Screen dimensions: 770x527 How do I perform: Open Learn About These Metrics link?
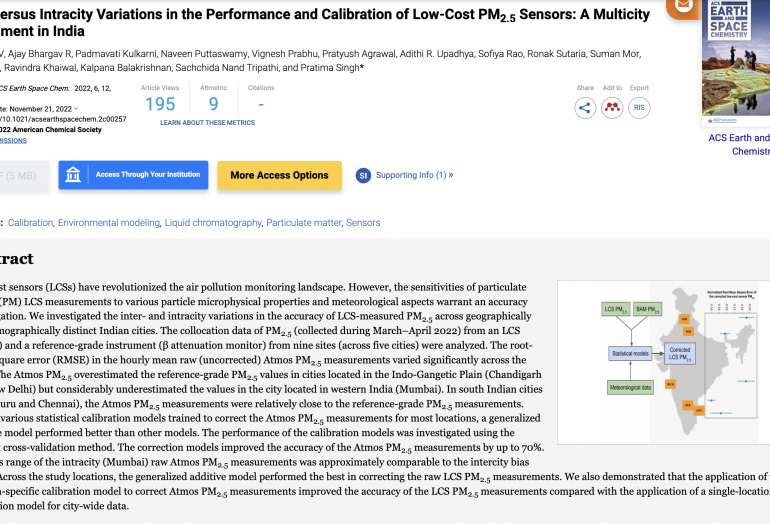(x=207, y=123)
